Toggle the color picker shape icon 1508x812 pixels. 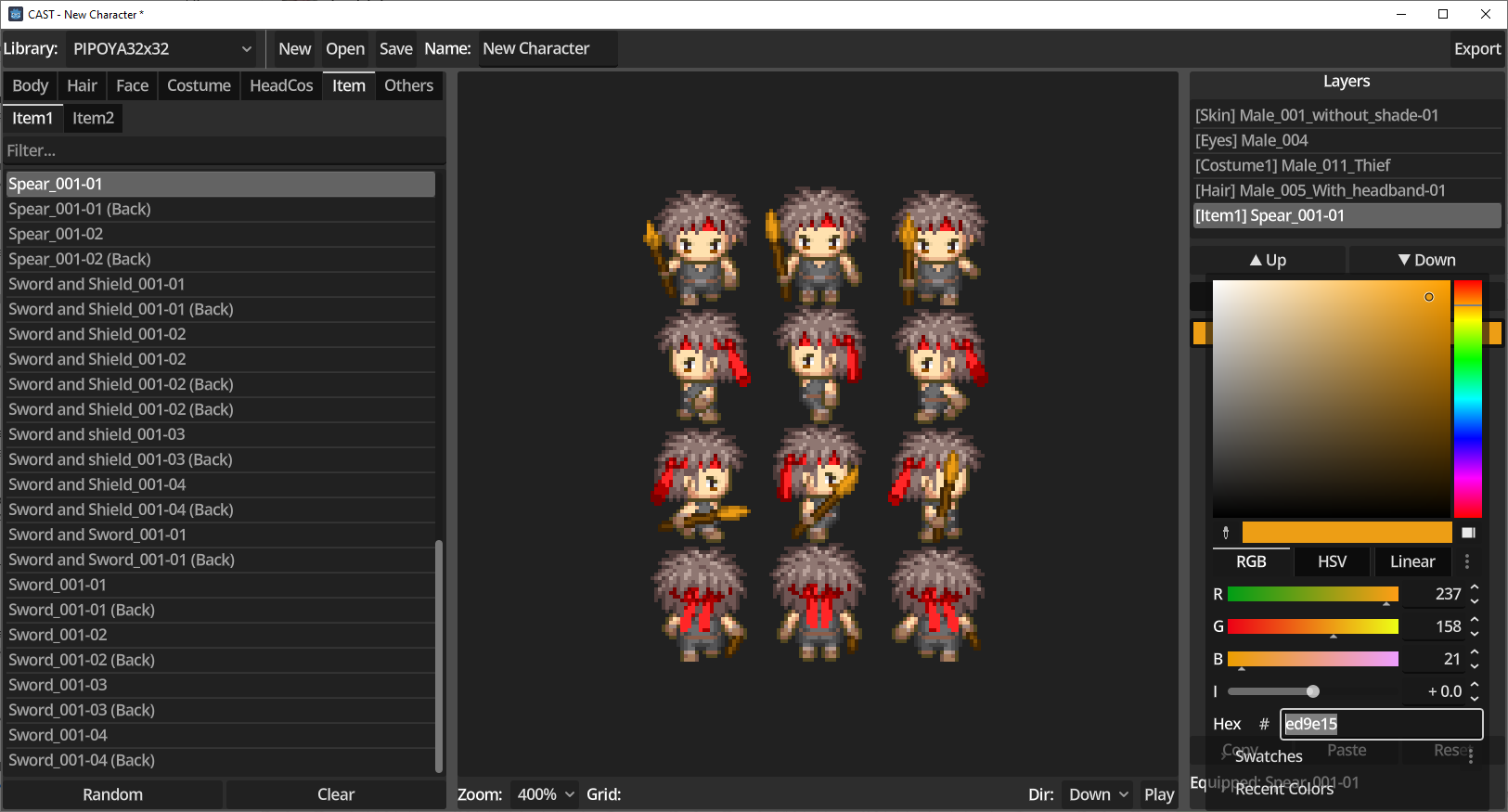pos(1468,533)
